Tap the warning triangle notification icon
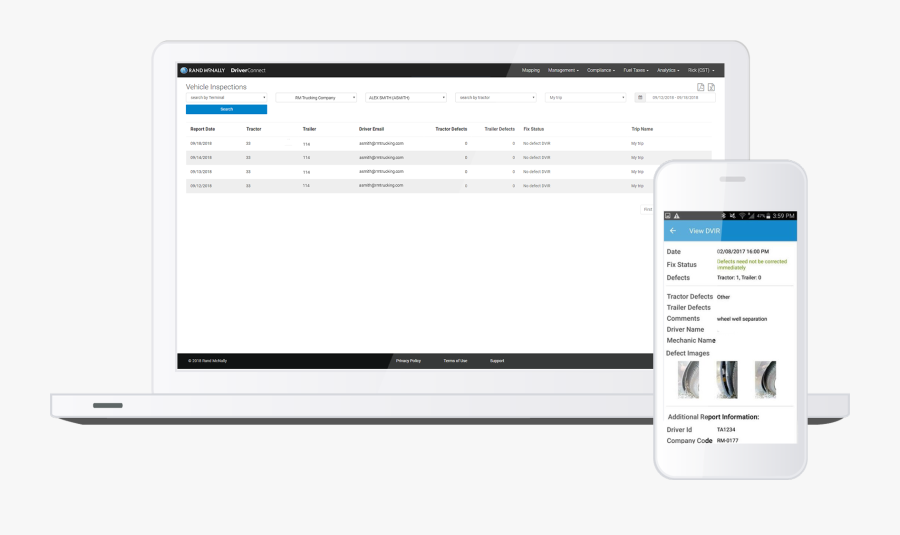This screenshot has height=535, width=900. [x=677, y=216]
